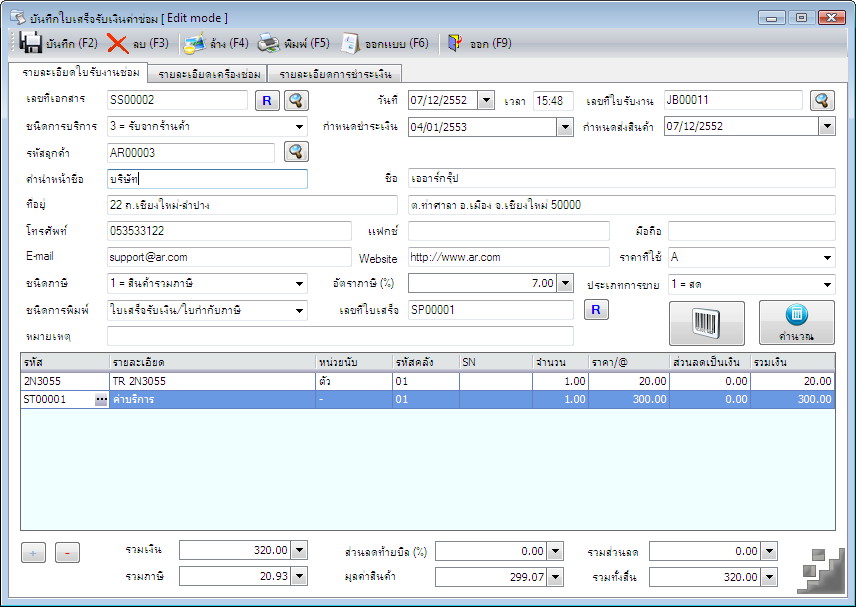The image size is (856, 607).
Task: Select the TR 2N3055 description cell
Action: pos(213,382)
